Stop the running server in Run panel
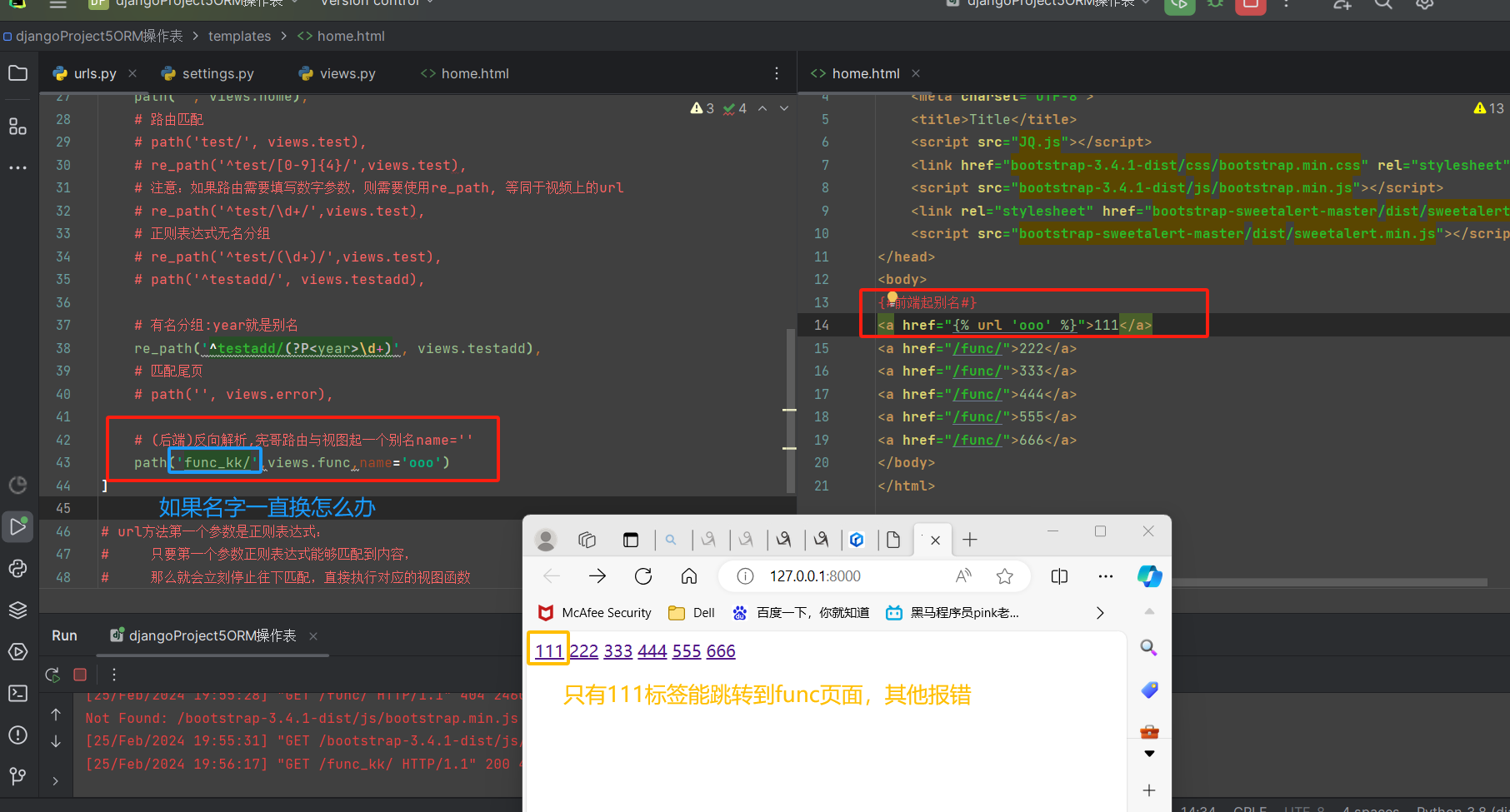This screenshot has width=1510, height=812. 80,675
